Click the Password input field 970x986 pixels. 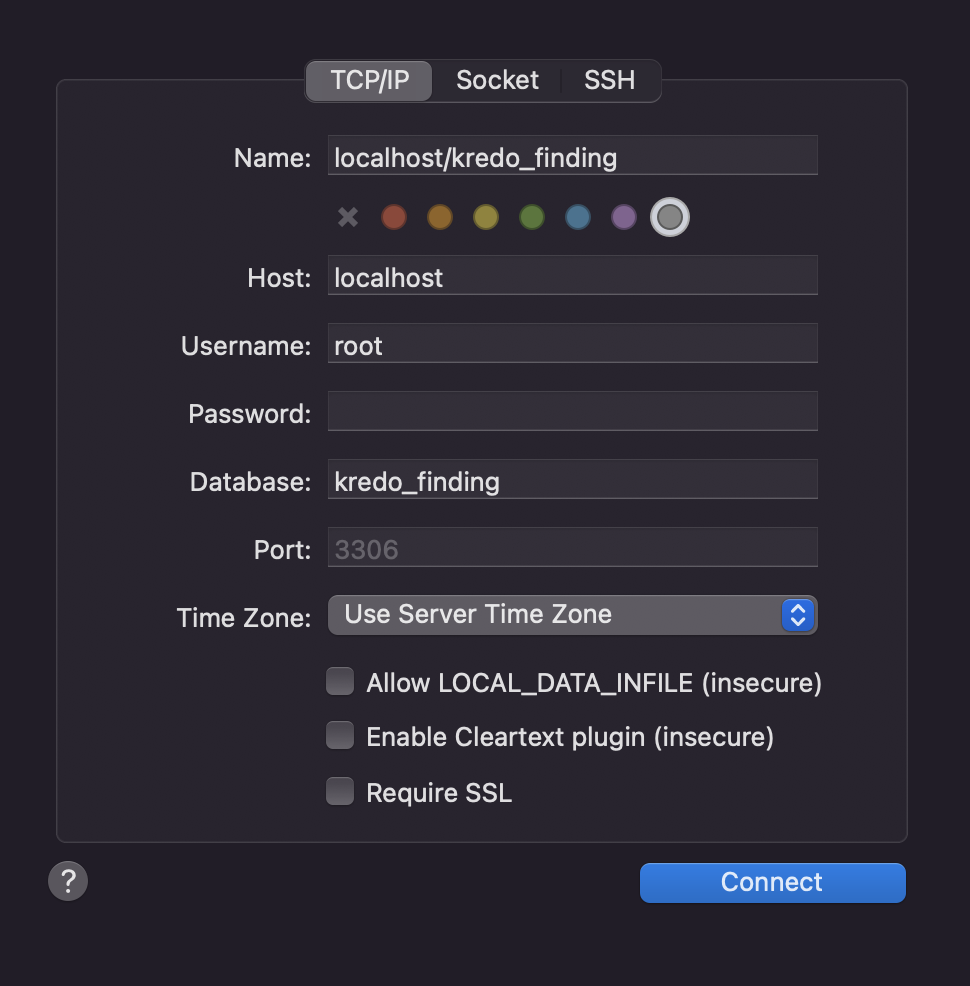(x=572, y=410)
